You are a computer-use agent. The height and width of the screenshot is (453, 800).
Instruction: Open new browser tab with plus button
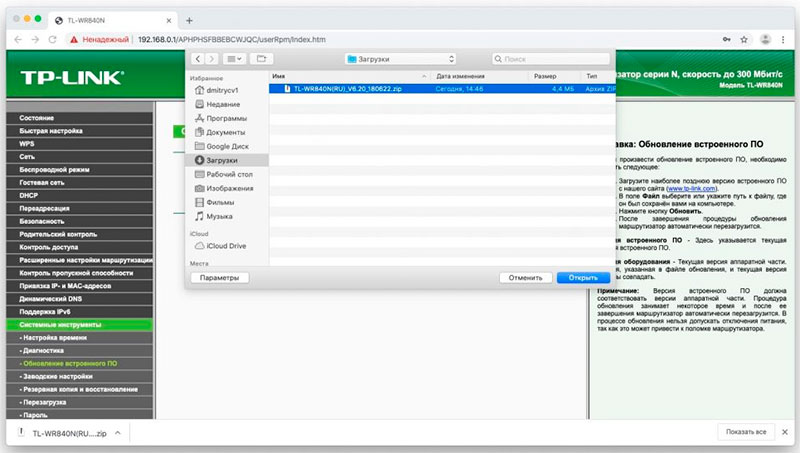190,18
